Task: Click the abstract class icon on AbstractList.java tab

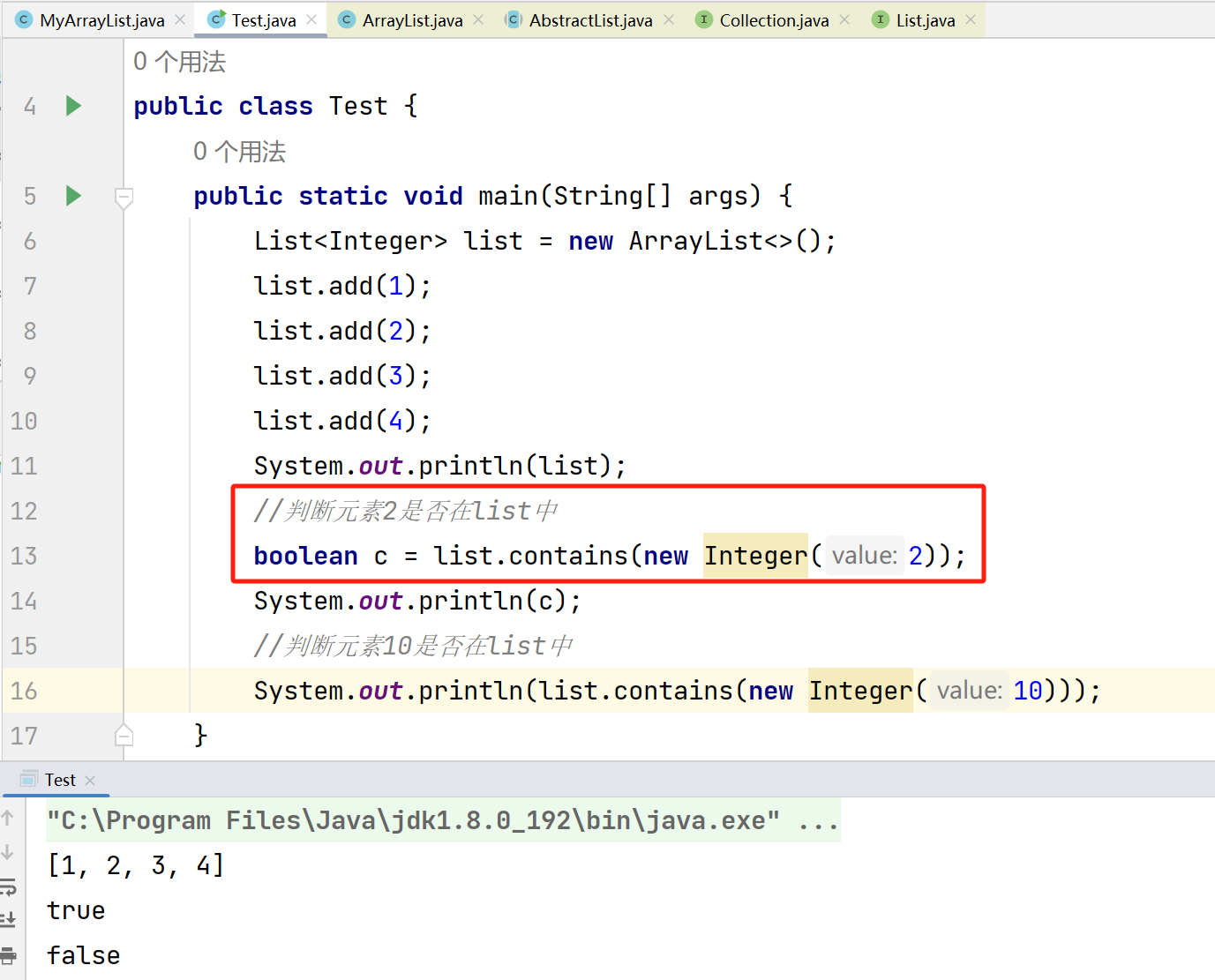Action: pos(513,19)
